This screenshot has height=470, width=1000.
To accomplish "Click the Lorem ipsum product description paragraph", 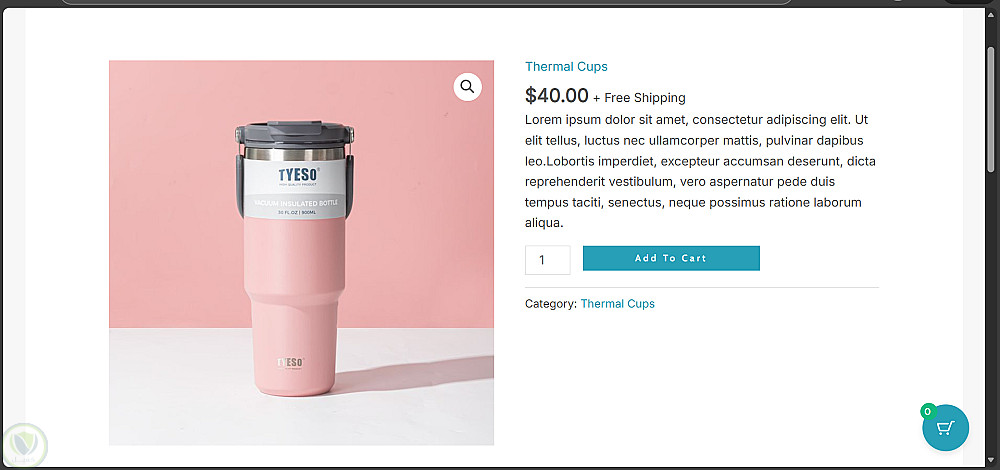I will pyautogui.click(x=698, y=171).
